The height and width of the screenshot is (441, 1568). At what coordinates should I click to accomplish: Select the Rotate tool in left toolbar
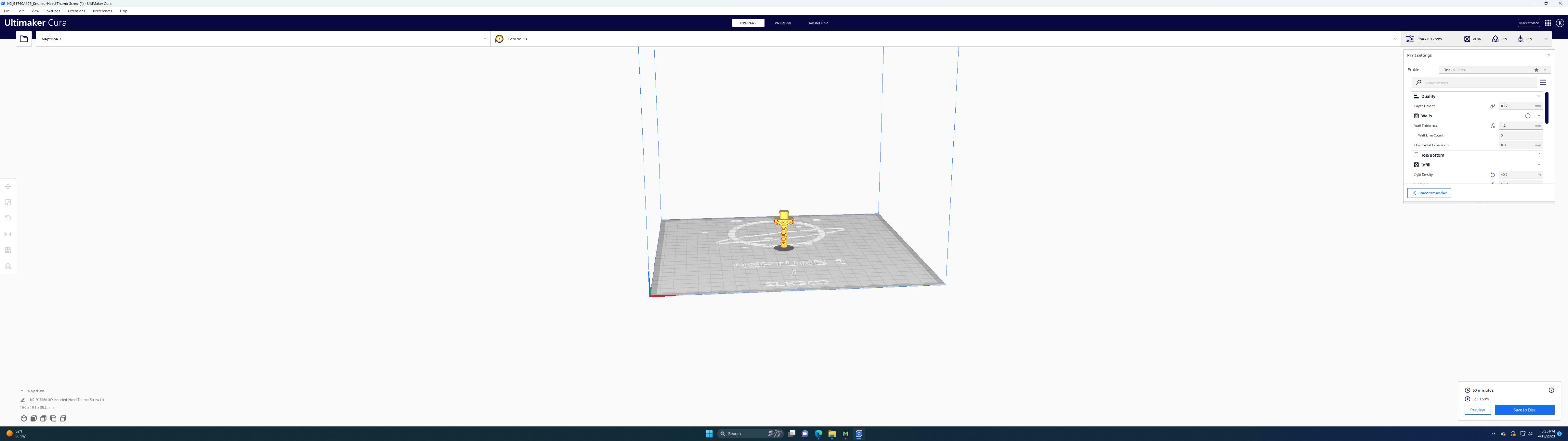tap(8, 218)
